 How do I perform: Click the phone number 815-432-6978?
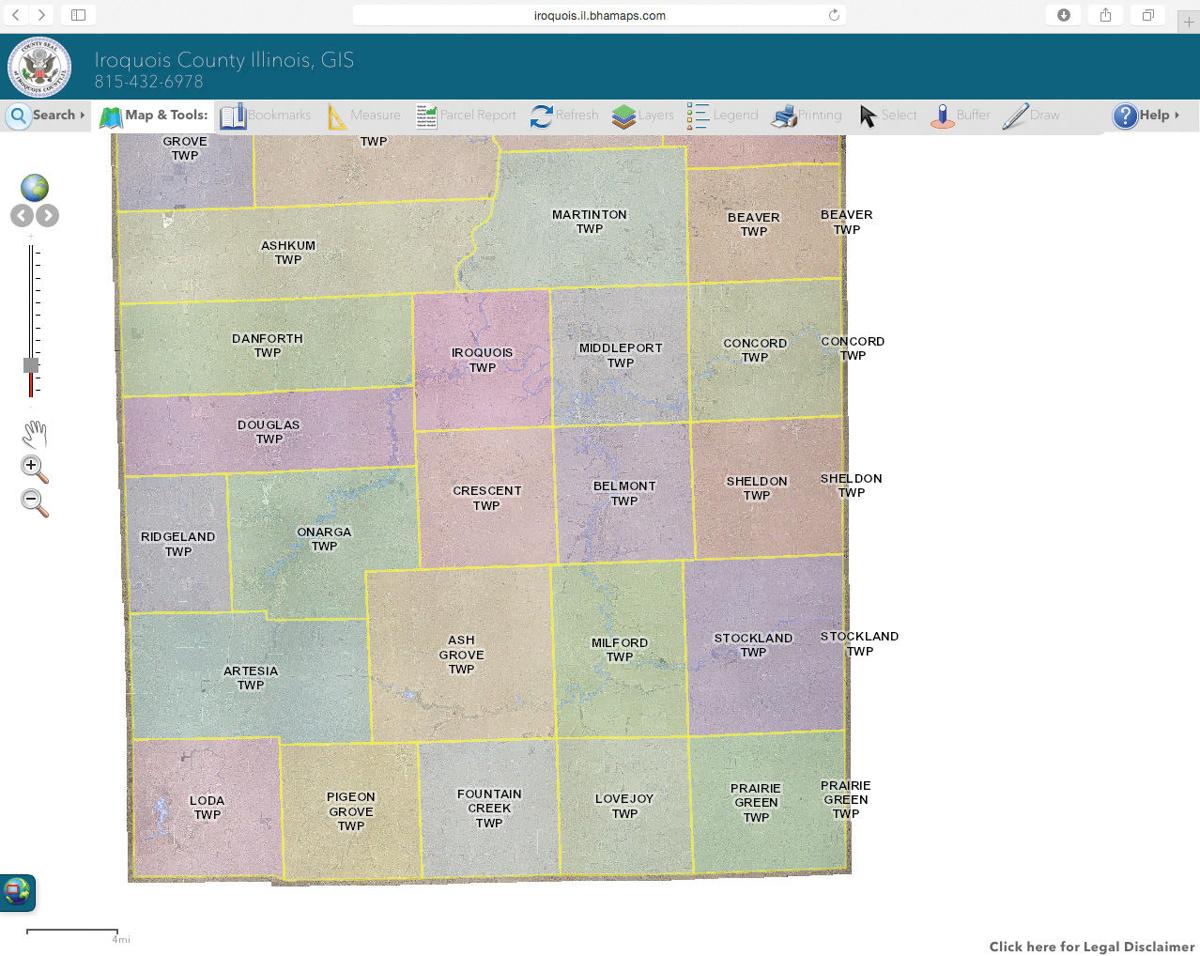coord(149,82)
